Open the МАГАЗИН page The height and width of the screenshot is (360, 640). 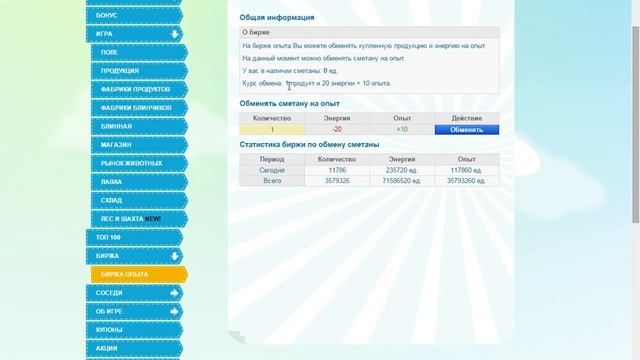point(139,145)
